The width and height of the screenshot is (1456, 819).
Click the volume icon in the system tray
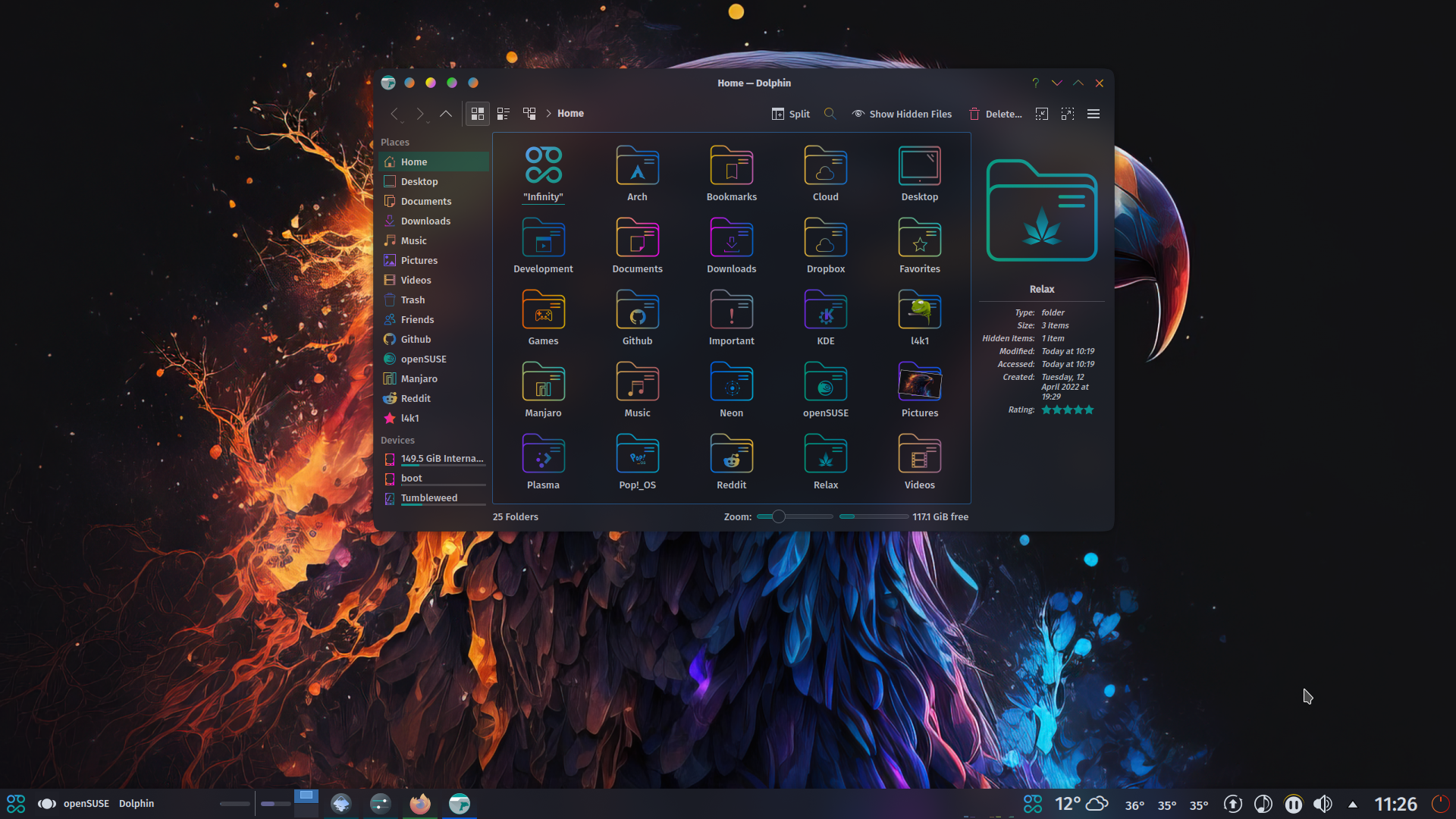tap(1323, 804)
